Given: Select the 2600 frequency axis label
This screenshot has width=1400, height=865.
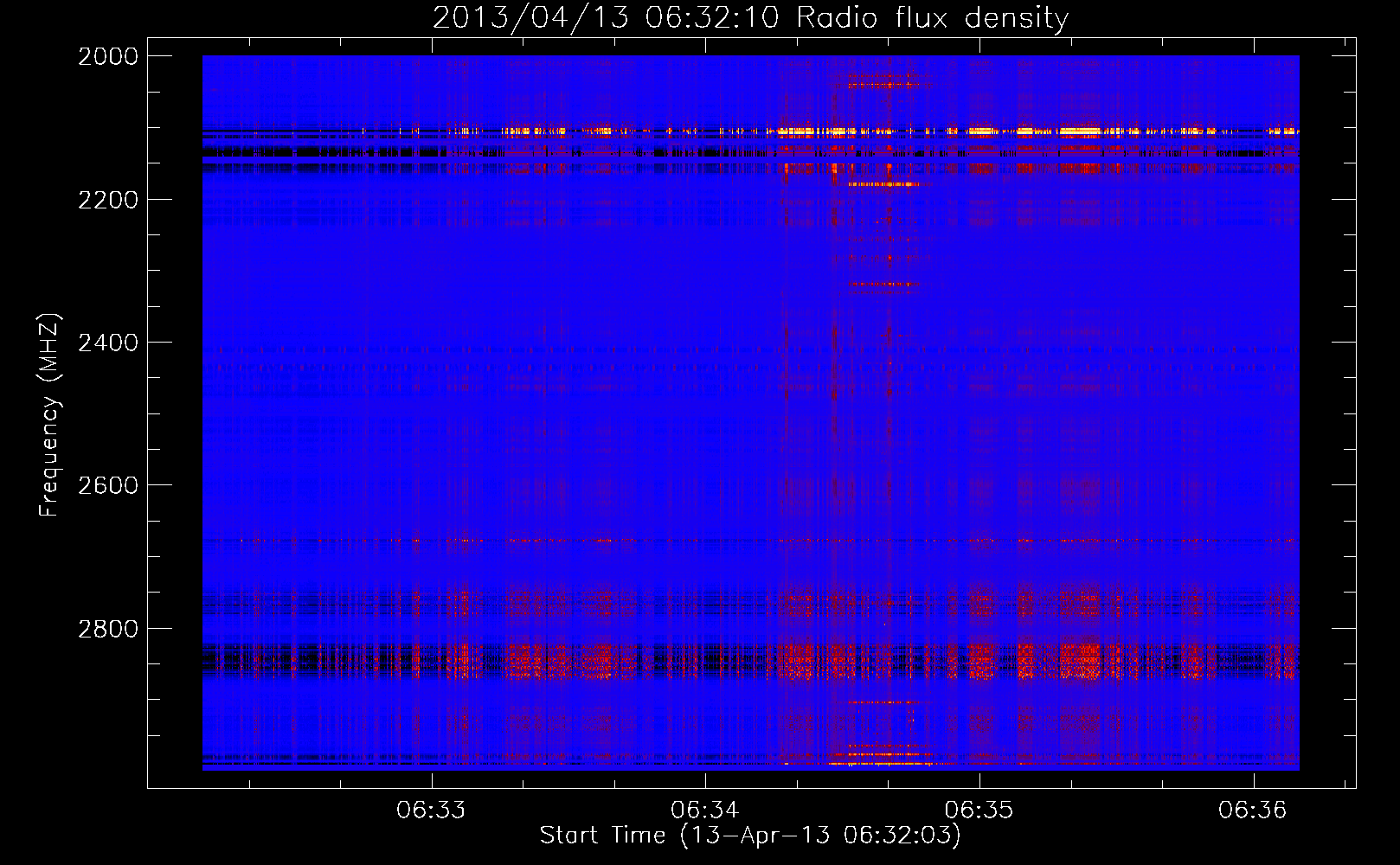Looking at the screenshot, I should pyautogui.click(x=108, y=485).
